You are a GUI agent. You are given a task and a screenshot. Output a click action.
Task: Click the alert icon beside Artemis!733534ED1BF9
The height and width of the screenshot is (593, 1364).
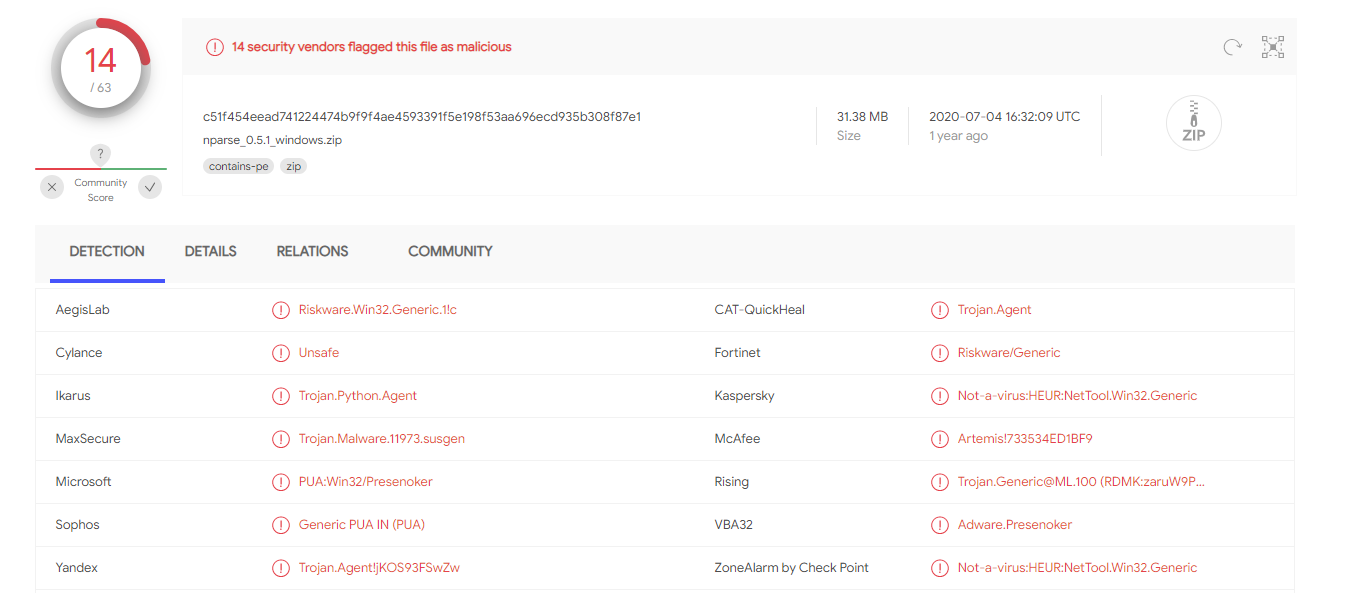pos(940,439)
